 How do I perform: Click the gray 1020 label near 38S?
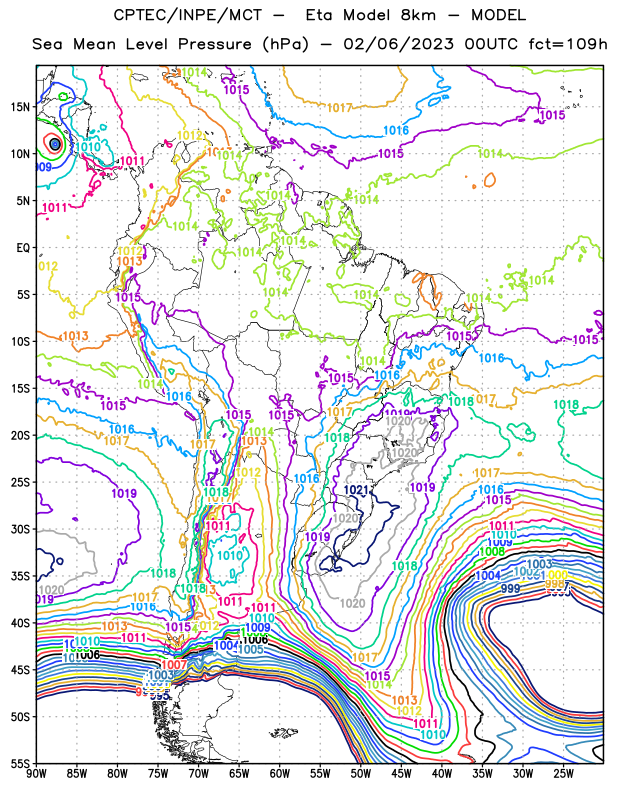pyautogui.click(x=353, y=604)
